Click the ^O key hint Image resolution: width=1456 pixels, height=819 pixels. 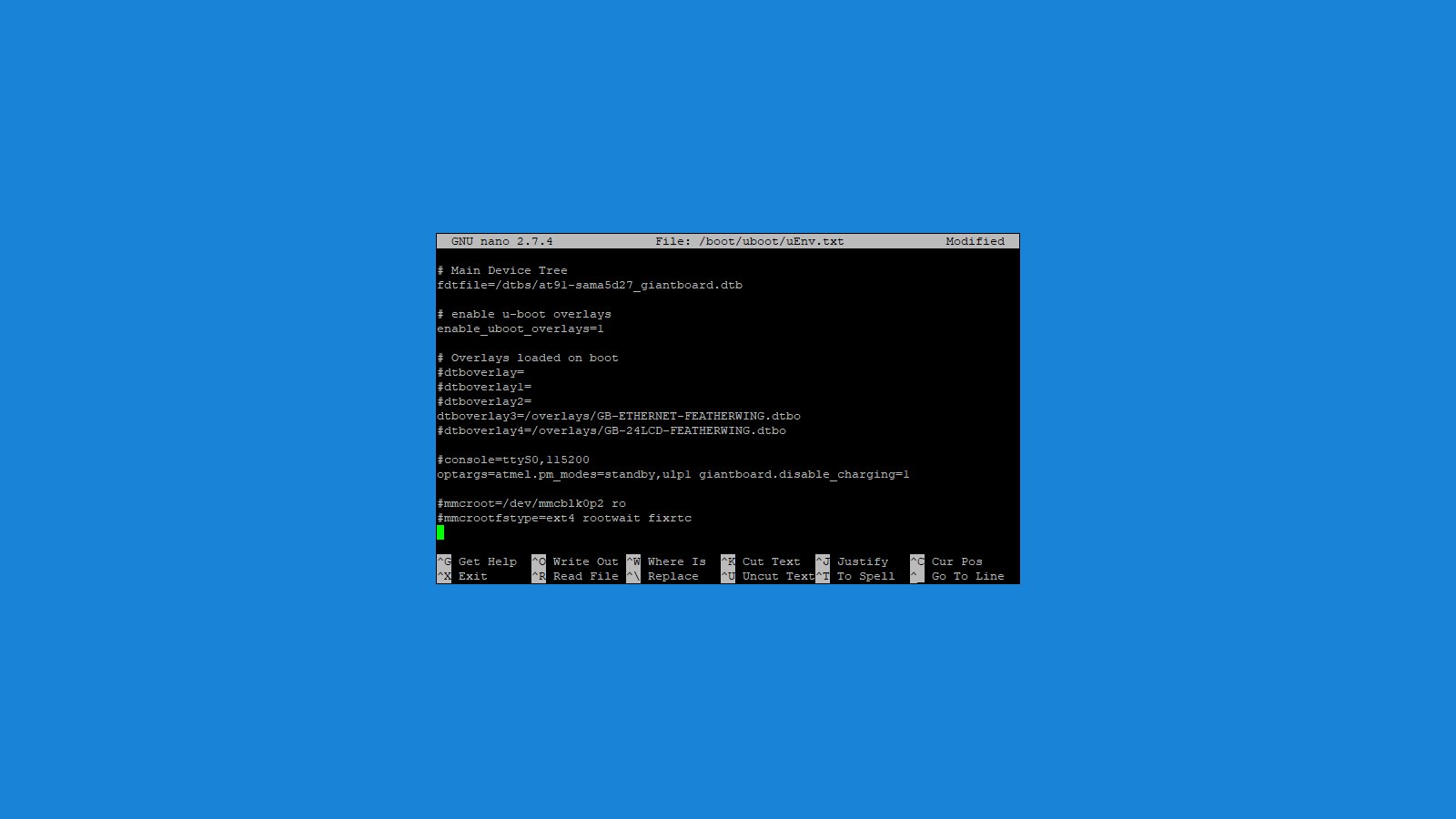coord(539,561)
